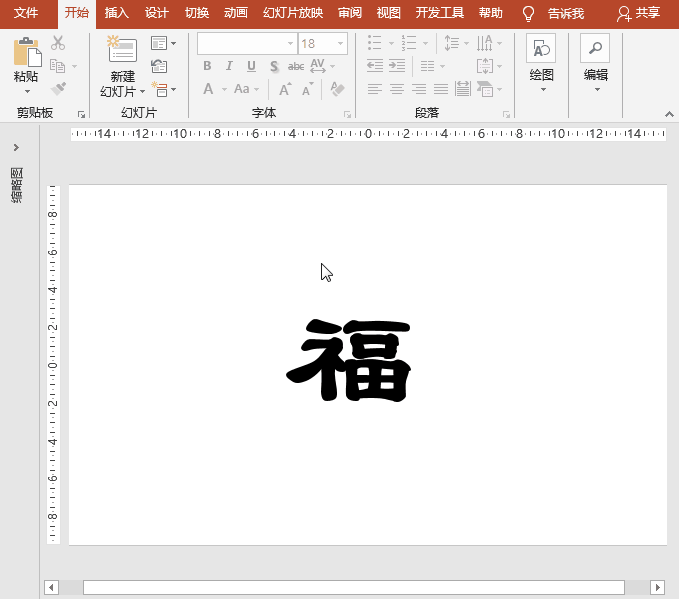Toggle Italic formatting
Image resolution: width=679 pixels, height=599 pixels.
point(229,66)
